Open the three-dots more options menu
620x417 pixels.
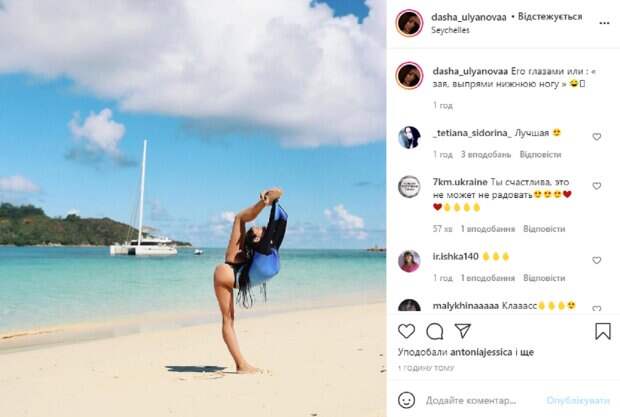pyautogui.click(x=604, y=23)
